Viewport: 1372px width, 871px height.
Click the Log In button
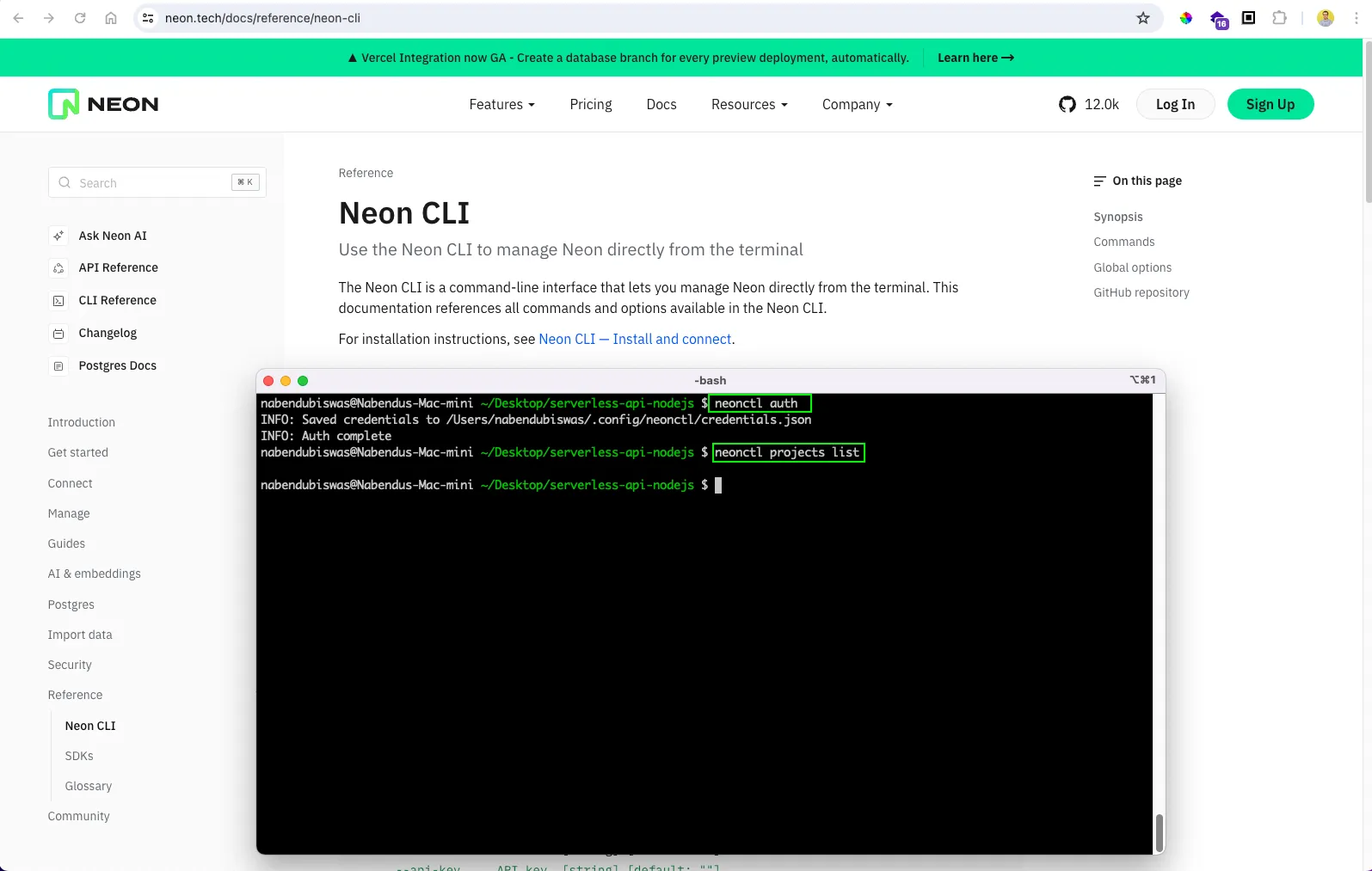1175,104
